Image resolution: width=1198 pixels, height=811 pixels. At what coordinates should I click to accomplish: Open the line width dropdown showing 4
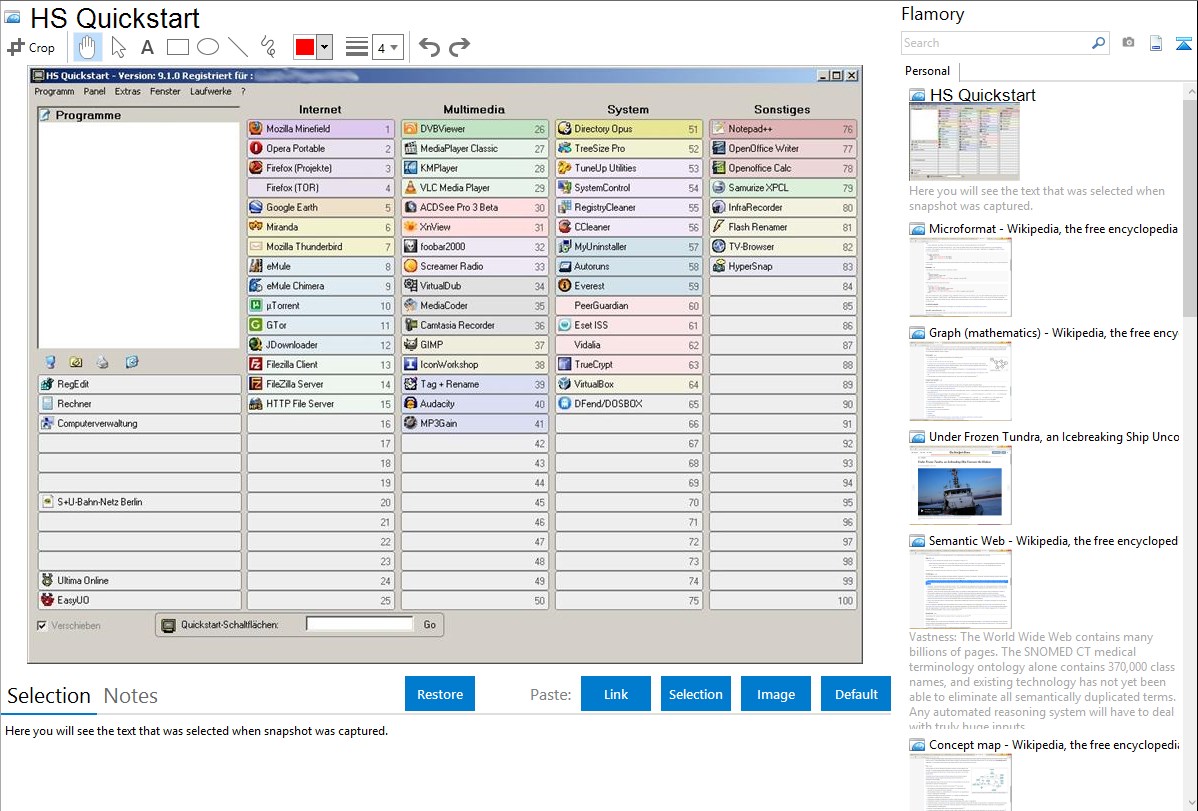[387, 47]
